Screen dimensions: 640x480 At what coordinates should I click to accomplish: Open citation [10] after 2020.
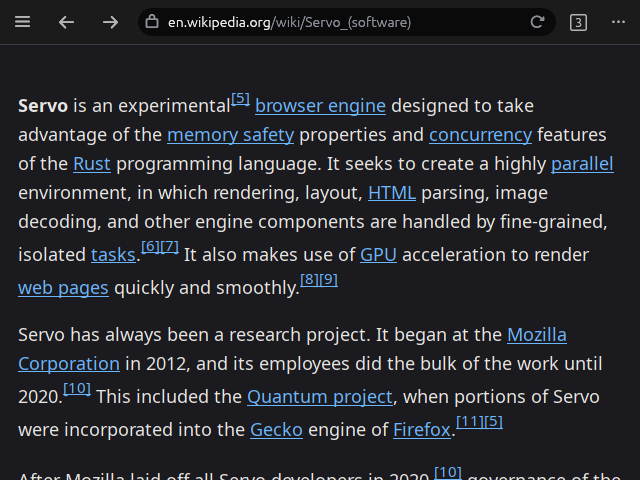(x=77, y=389)
